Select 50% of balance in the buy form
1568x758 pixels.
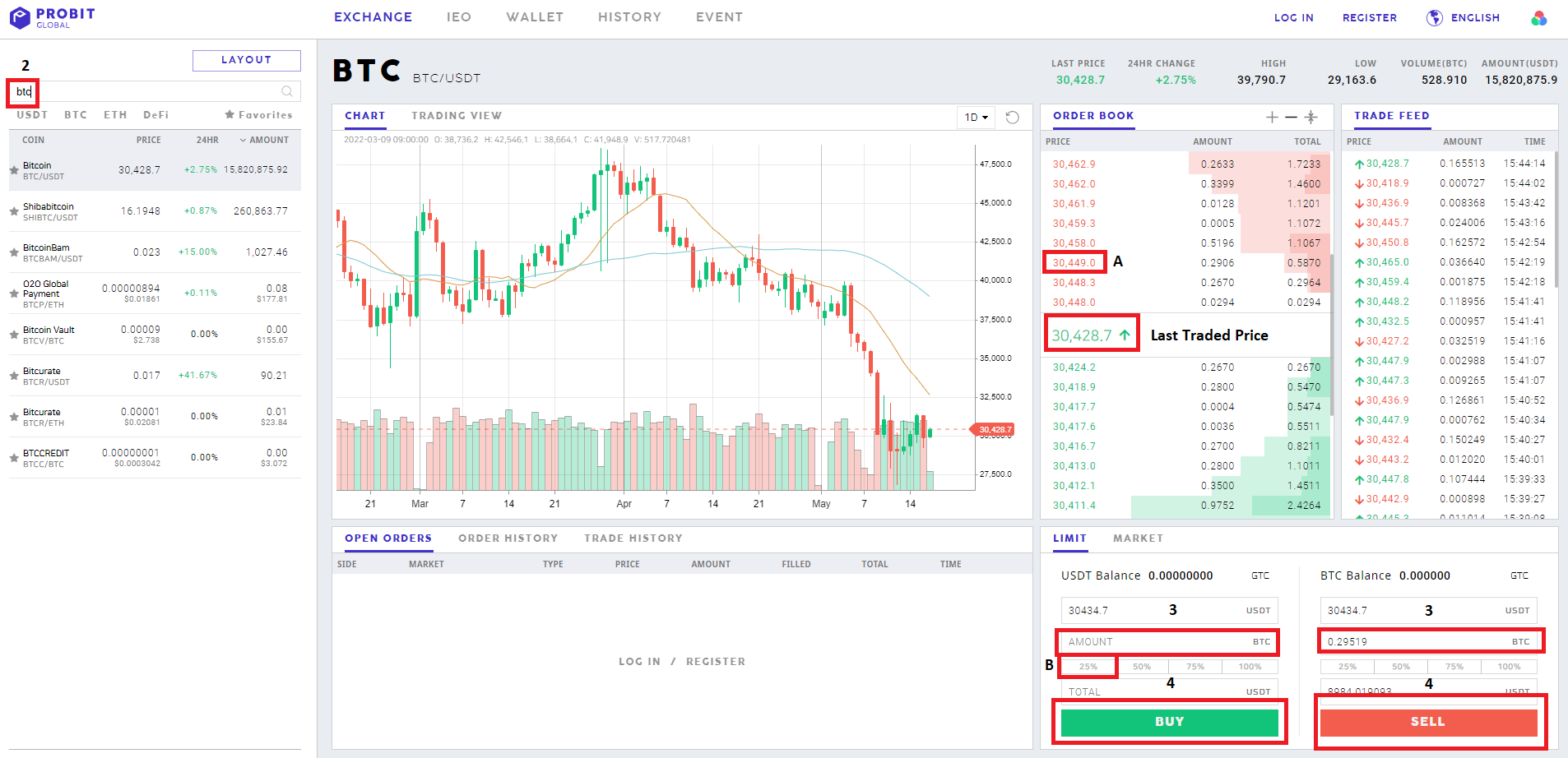pyautogui.click(x=1142, y=667)
